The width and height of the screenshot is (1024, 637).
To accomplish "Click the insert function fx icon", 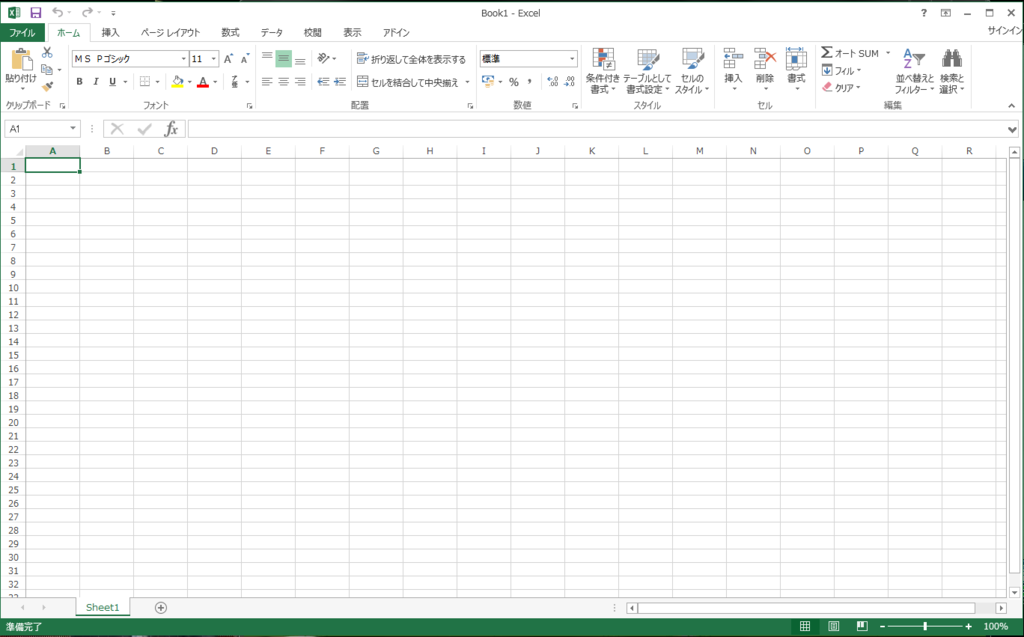I will [x=171, y=129].
